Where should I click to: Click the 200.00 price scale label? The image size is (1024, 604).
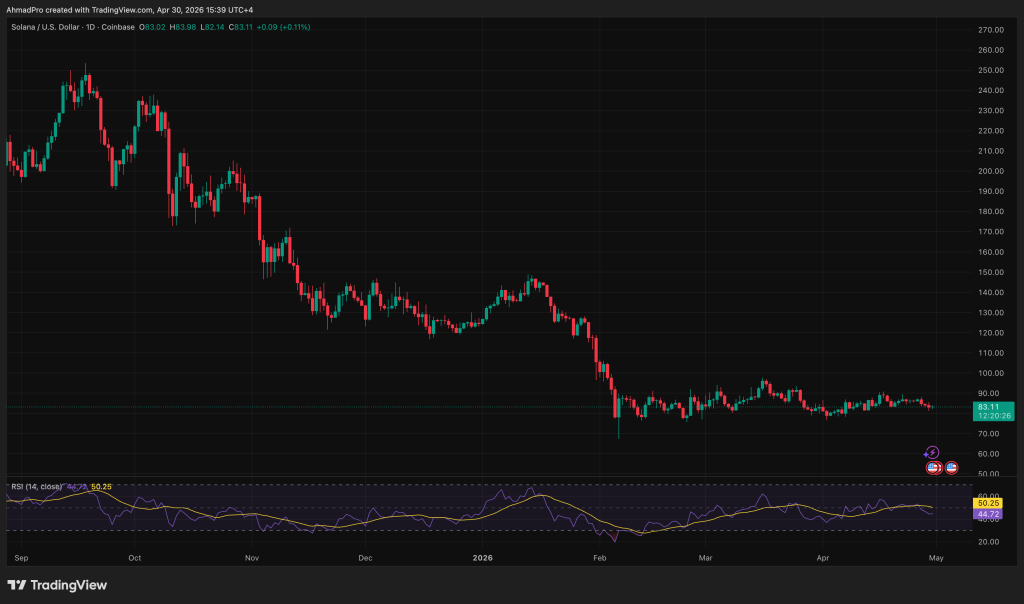pyautogui.click(x=990, y=171)
